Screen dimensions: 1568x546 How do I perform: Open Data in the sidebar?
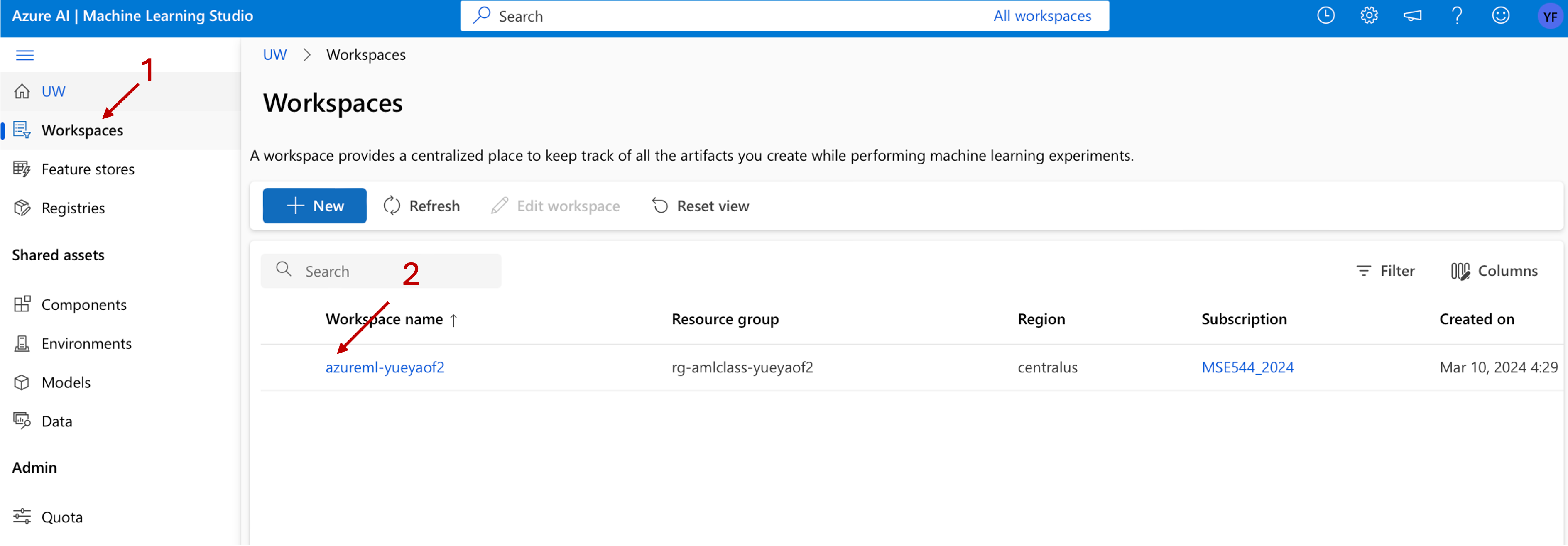pyautogui.click(x=56, y=421)
